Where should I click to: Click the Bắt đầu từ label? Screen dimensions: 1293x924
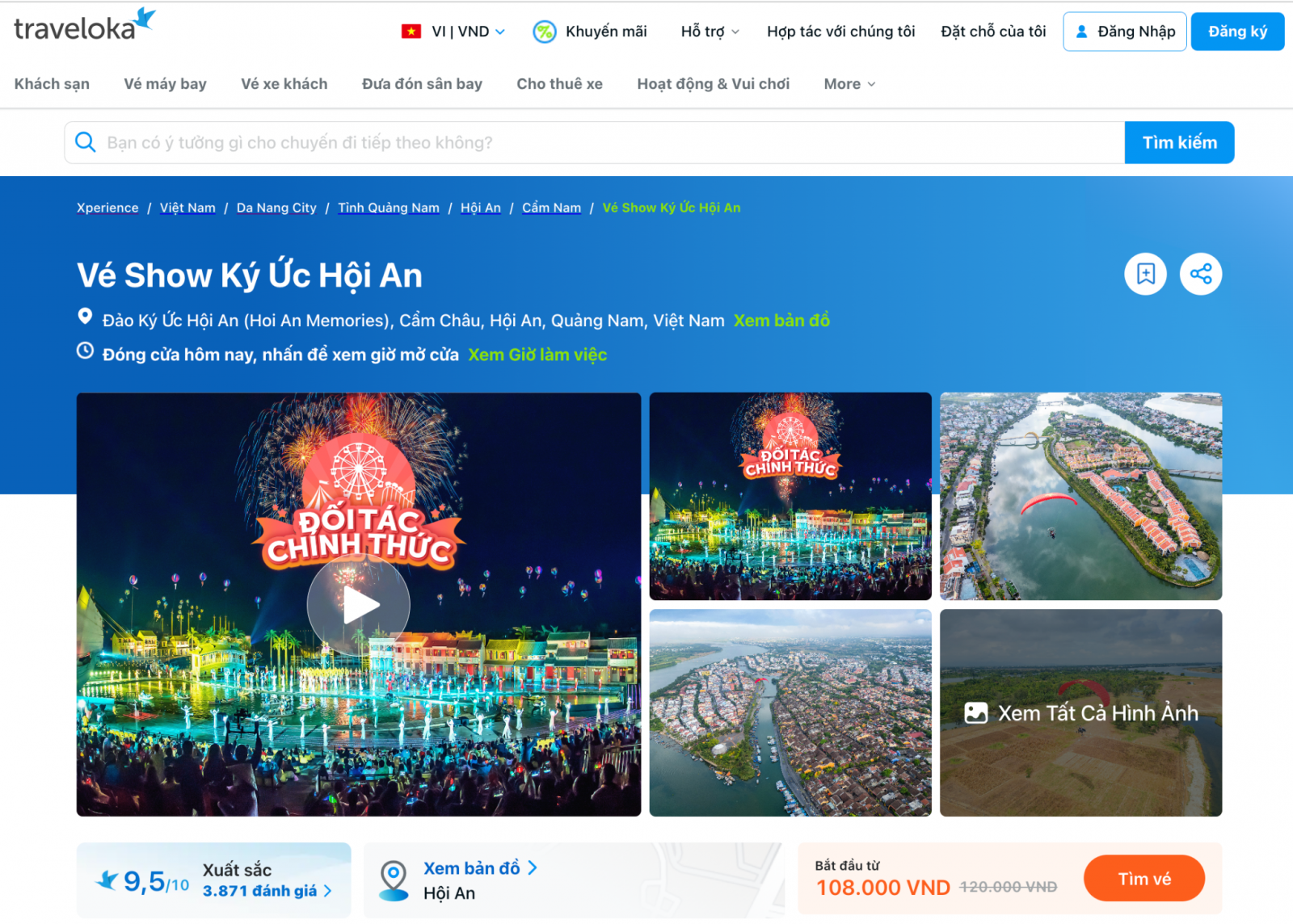pos(847,865)
